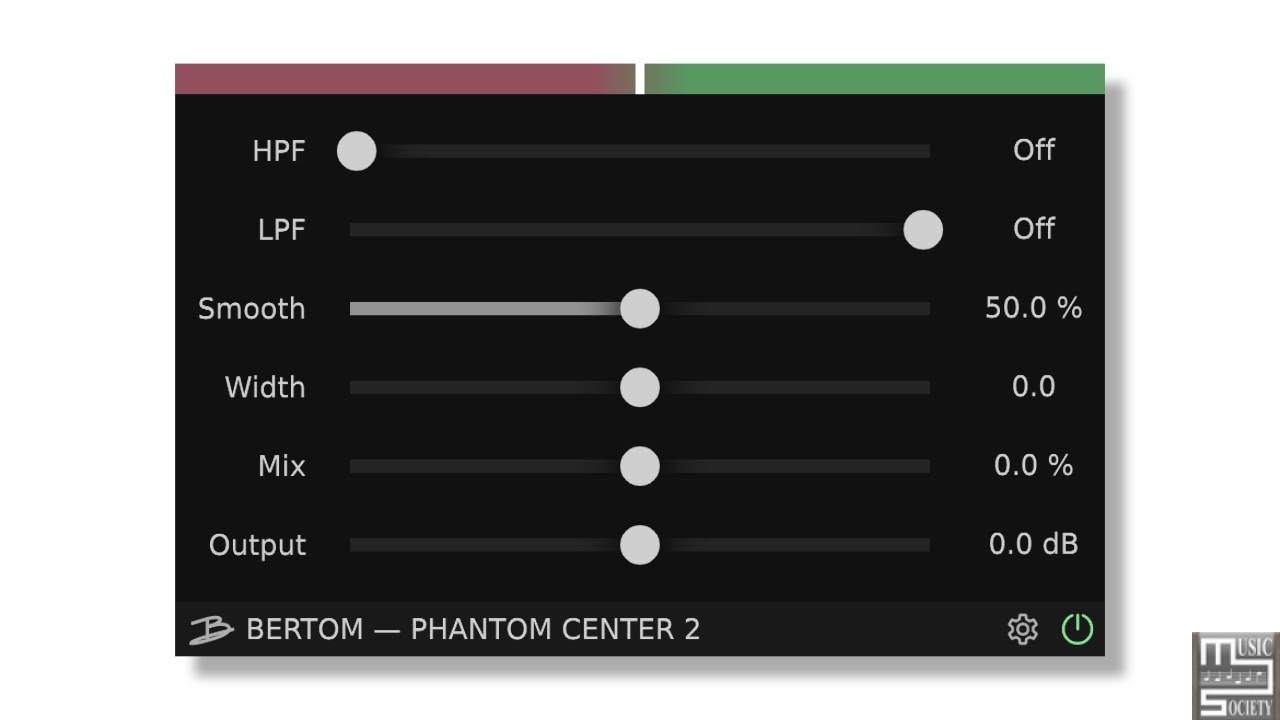1280x720 pixels.
Task: Click the Output slider knob
Action: tap(640, 545)
